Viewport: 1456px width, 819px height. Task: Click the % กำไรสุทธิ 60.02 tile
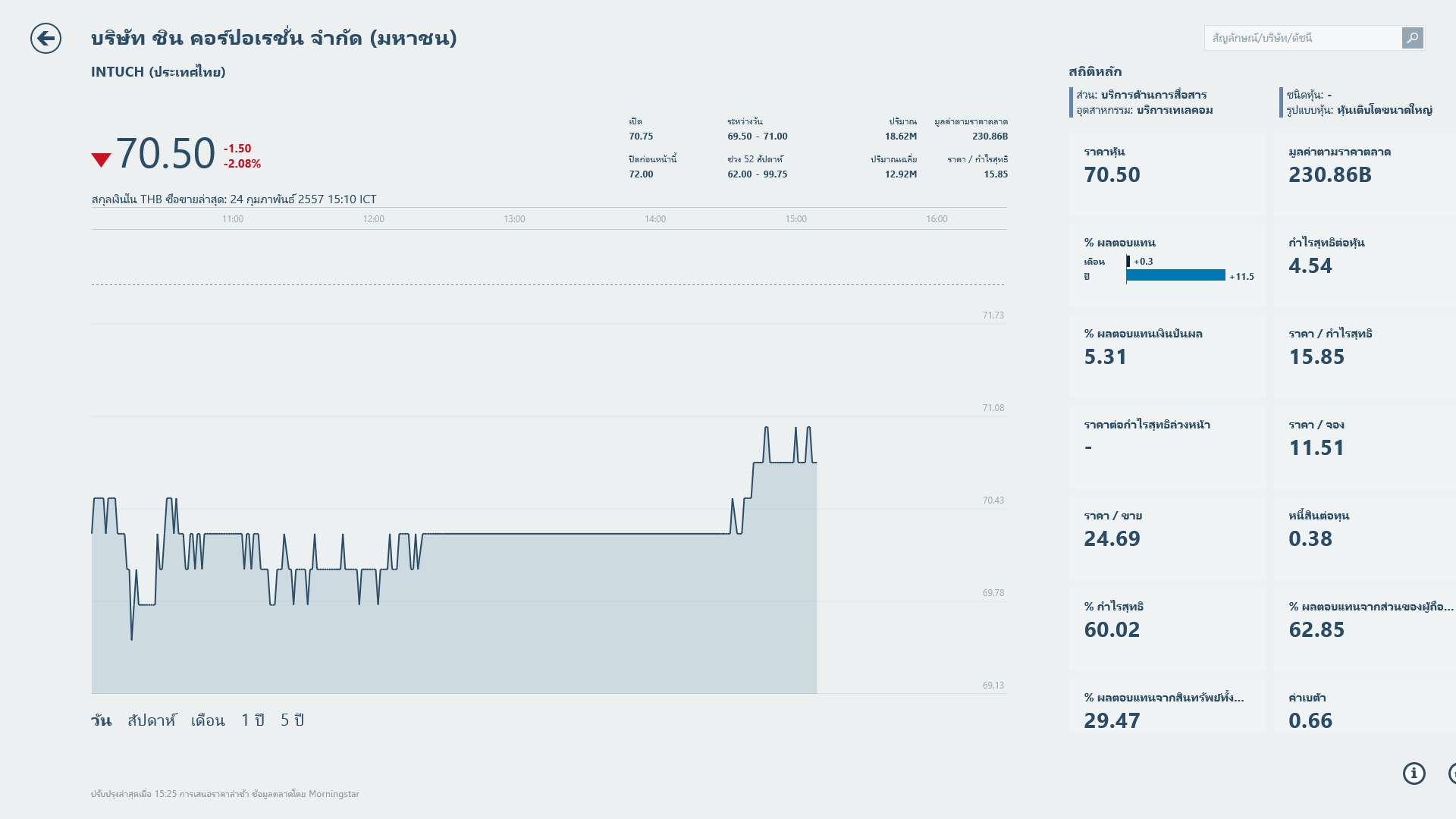tap(1166, 629)
